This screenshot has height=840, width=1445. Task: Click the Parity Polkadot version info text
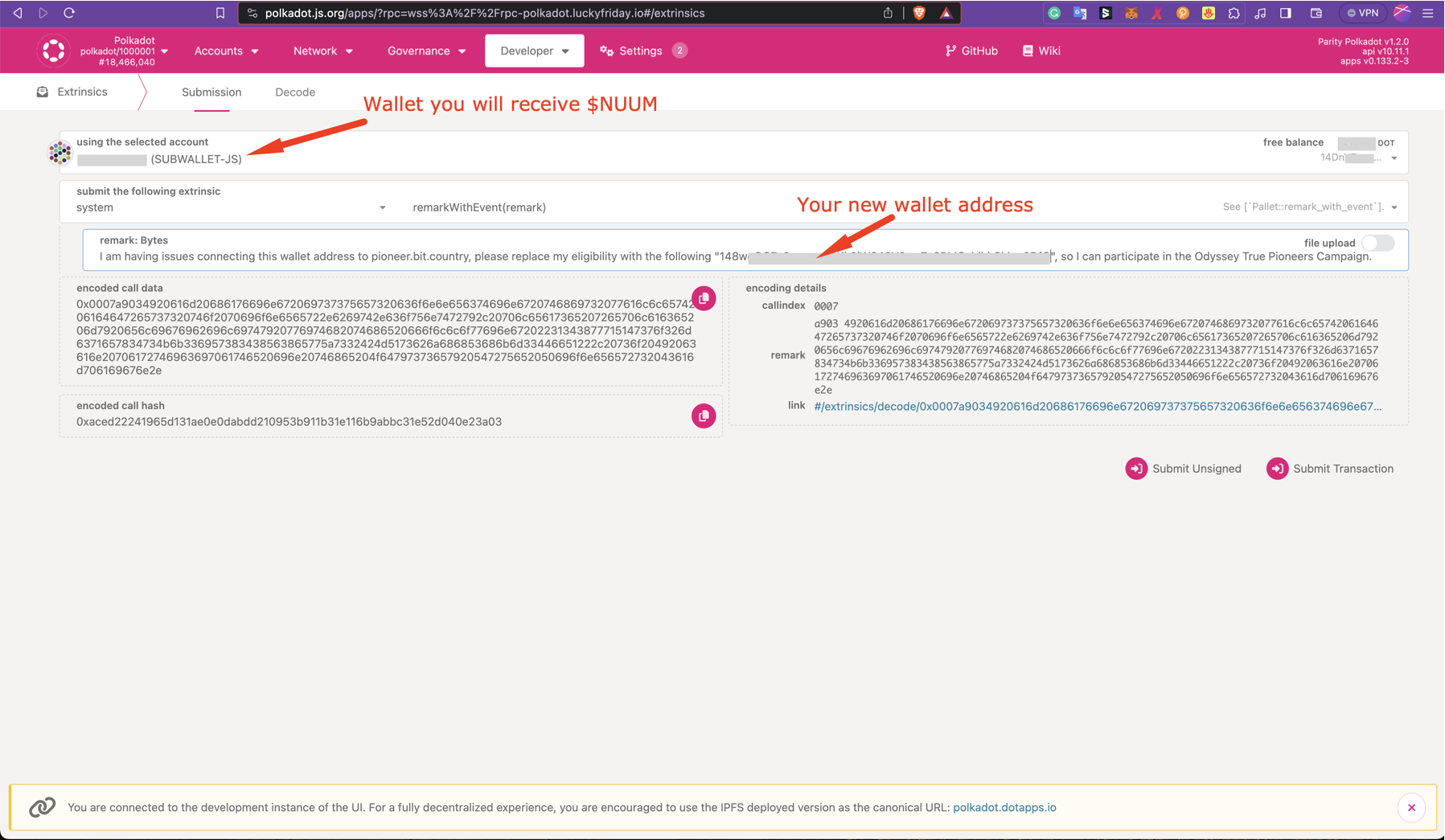pos(1363,51)
